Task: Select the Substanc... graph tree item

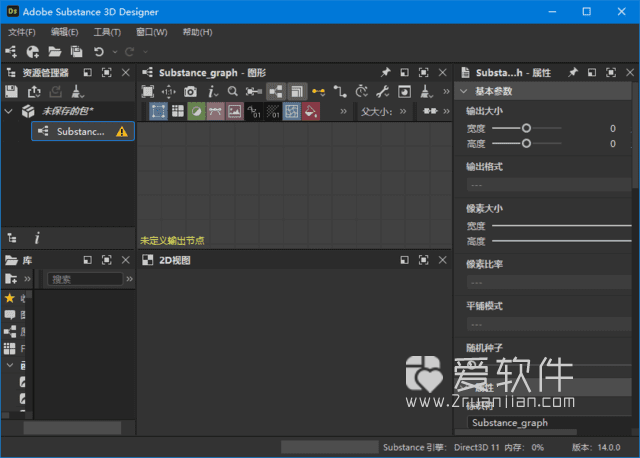Action: coord(83,131)
